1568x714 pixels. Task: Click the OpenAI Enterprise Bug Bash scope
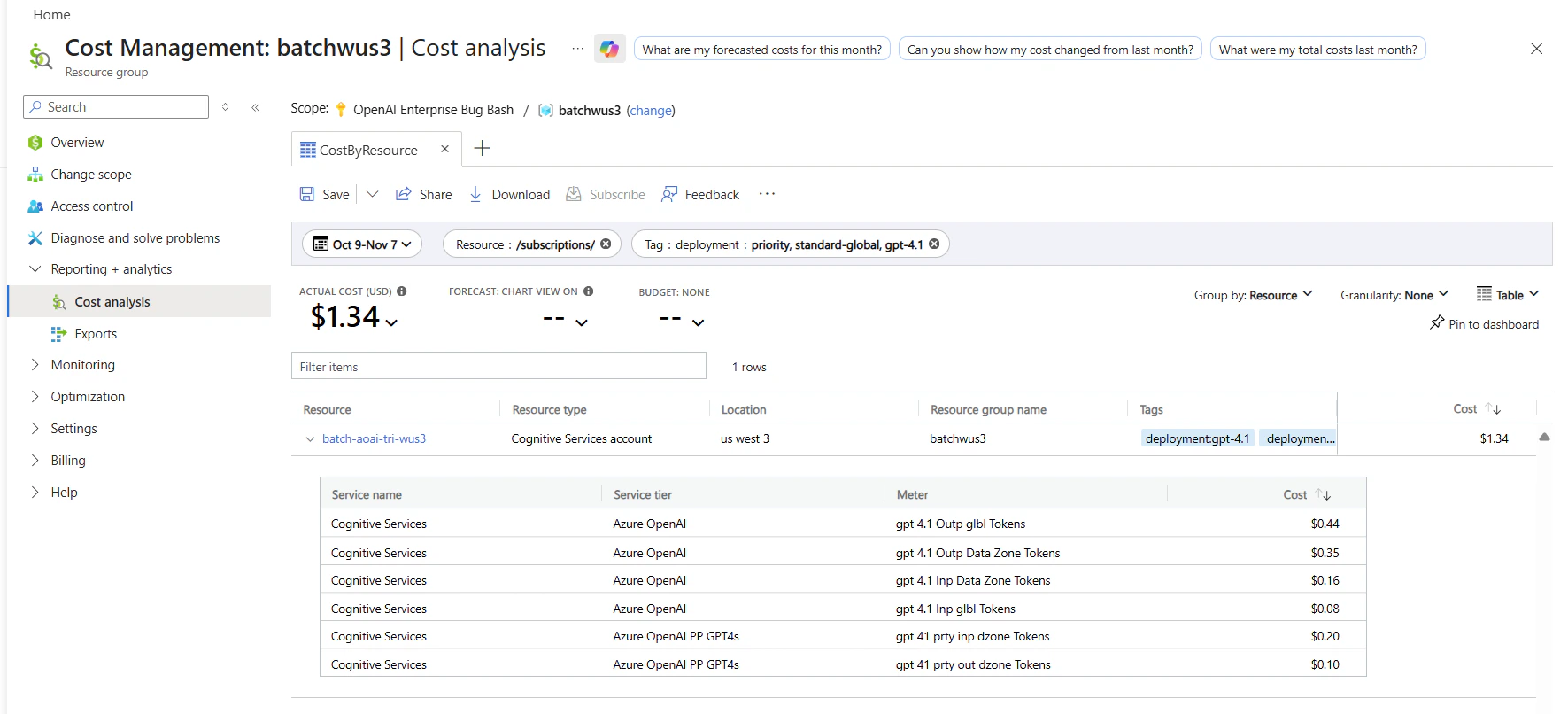[433, 110]
